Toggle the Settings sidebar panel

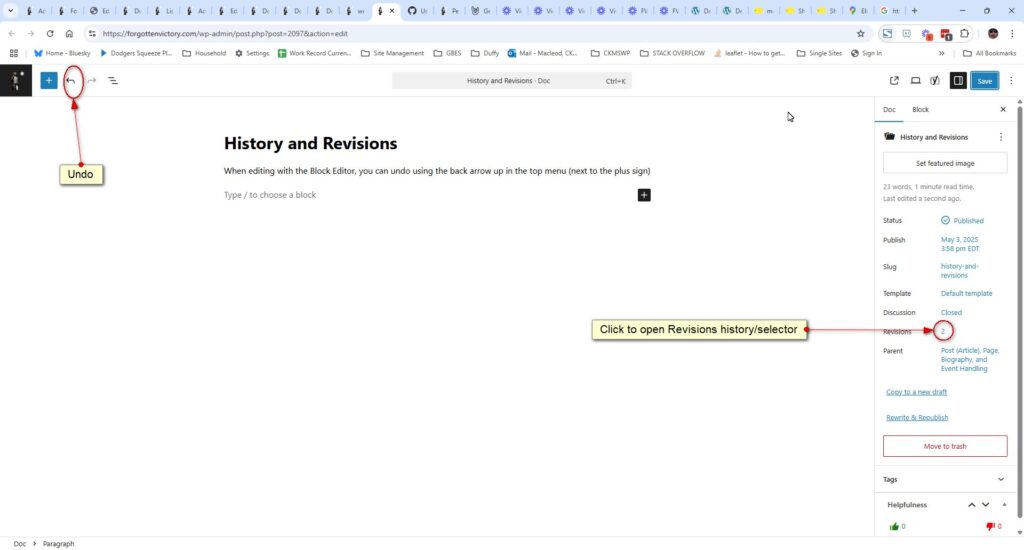(958, 80)
